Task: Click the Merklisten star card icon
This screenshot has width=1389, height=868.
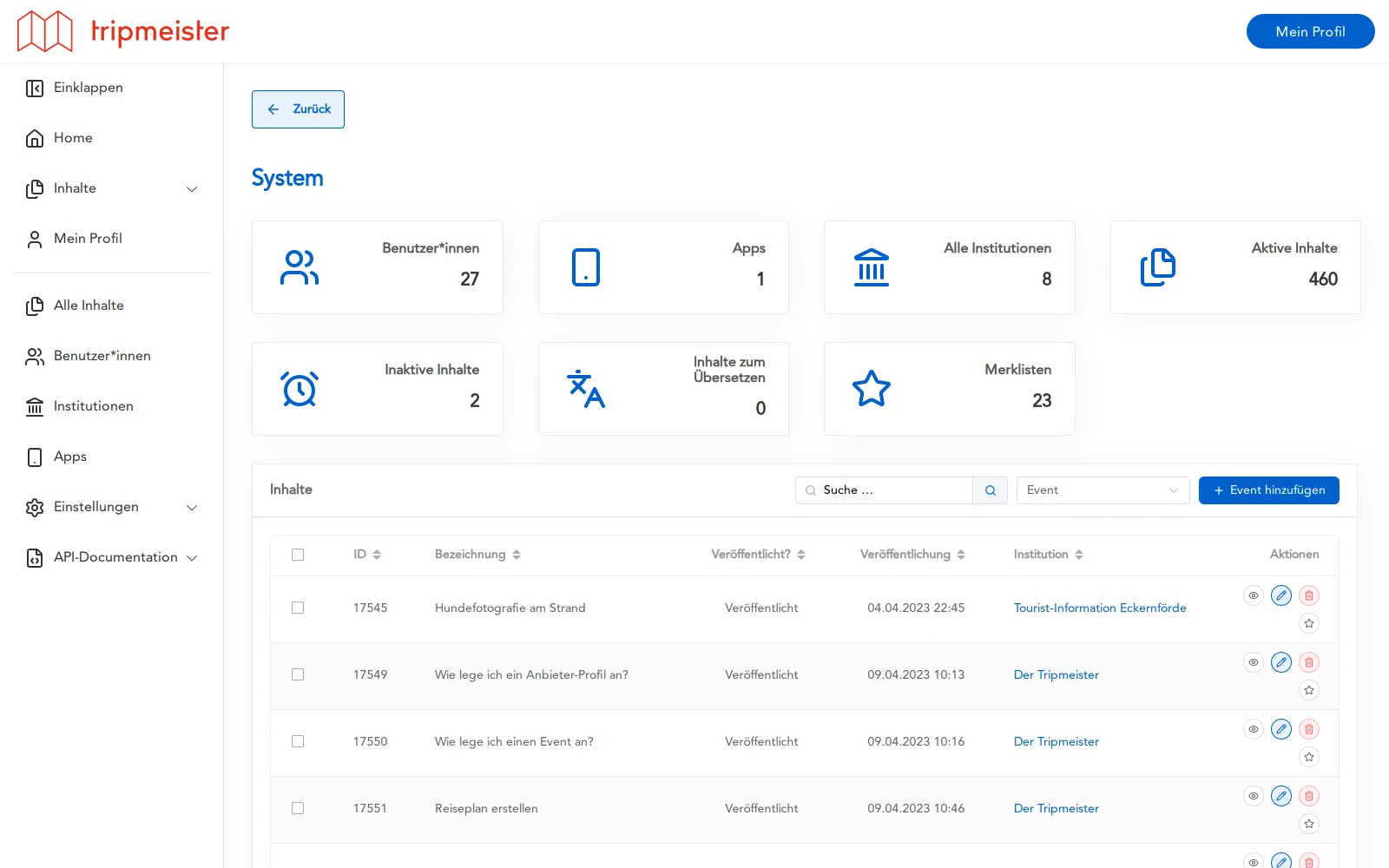Action: [872, 389]
